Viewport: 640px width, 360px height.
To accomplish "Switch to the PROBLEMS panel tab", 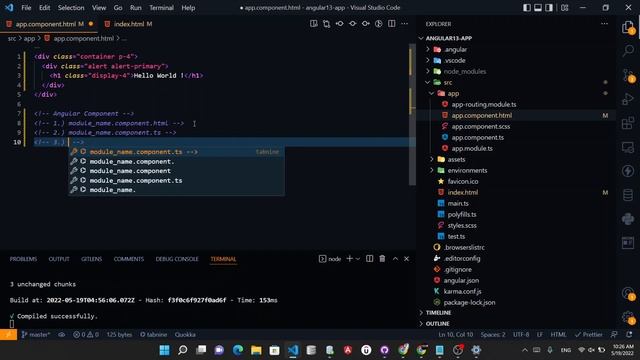I will click(23, 259).
